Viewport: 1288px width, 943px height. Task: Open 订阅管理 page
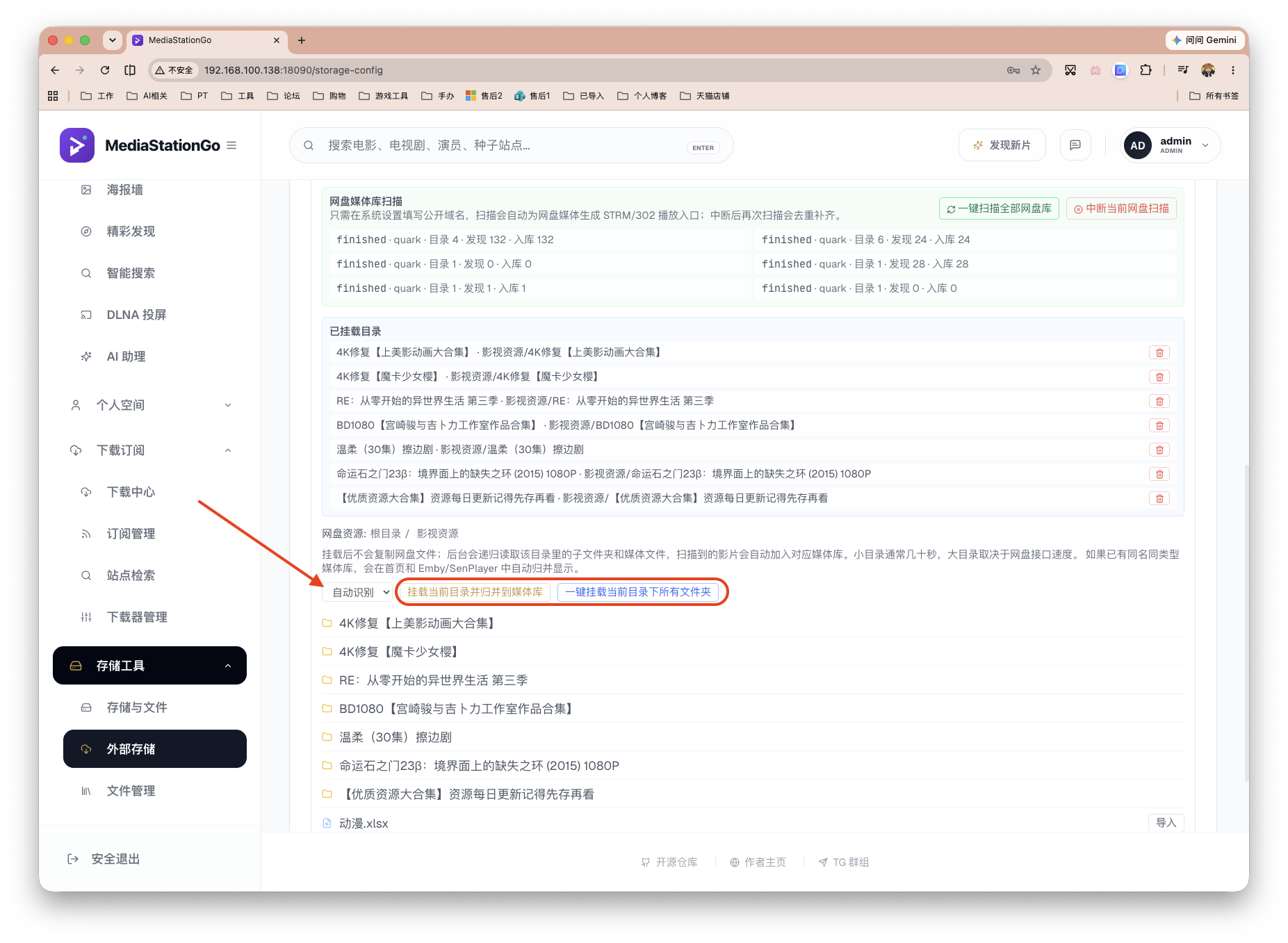(x=130, y=534)
